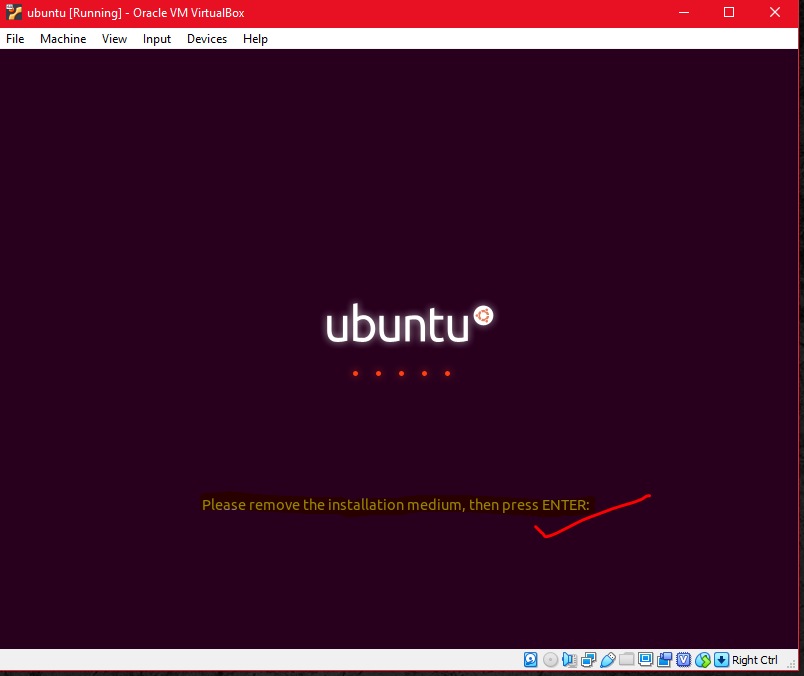This screenshot has height=676, width=804.
Task: Click the keyboard status icon
Action: coord(720,660)
